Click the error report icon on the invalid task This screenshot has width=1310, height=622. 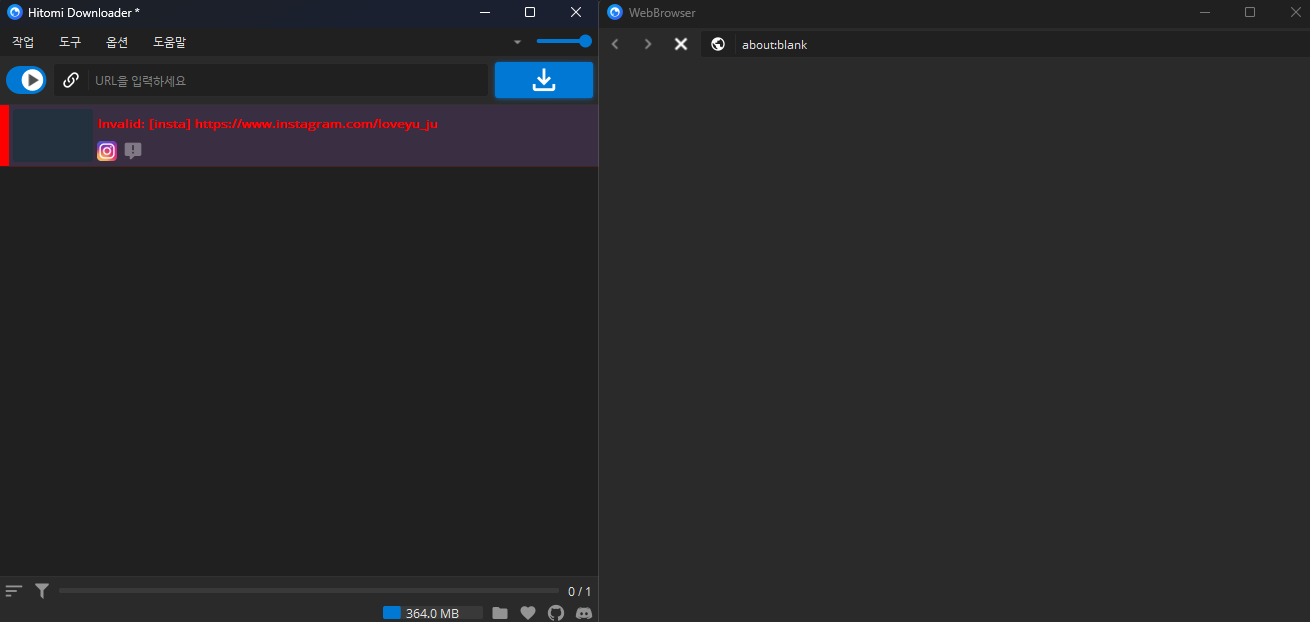click(131, 151)
